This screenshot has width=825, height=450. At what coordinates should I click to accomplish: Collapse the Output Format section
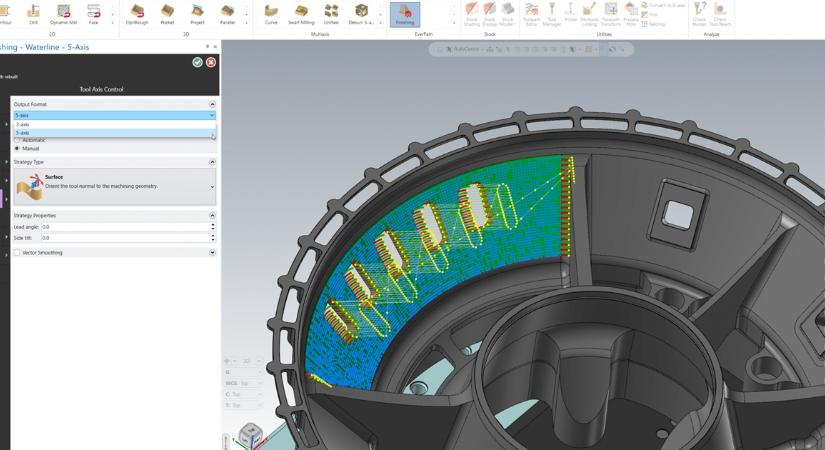coord(212,104)
